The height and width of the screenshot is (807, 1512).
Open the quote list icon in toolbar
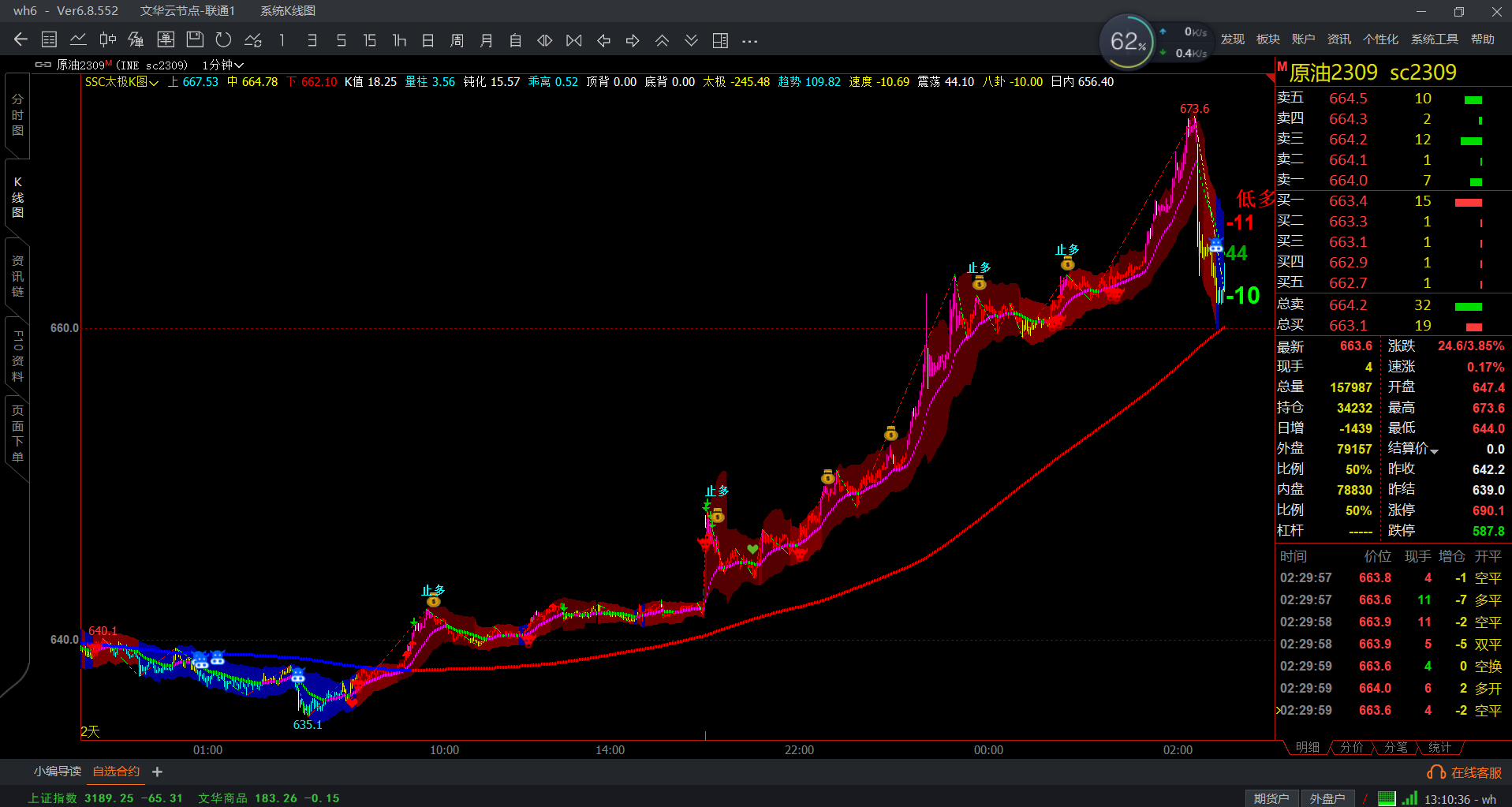[x=49, y=40]
